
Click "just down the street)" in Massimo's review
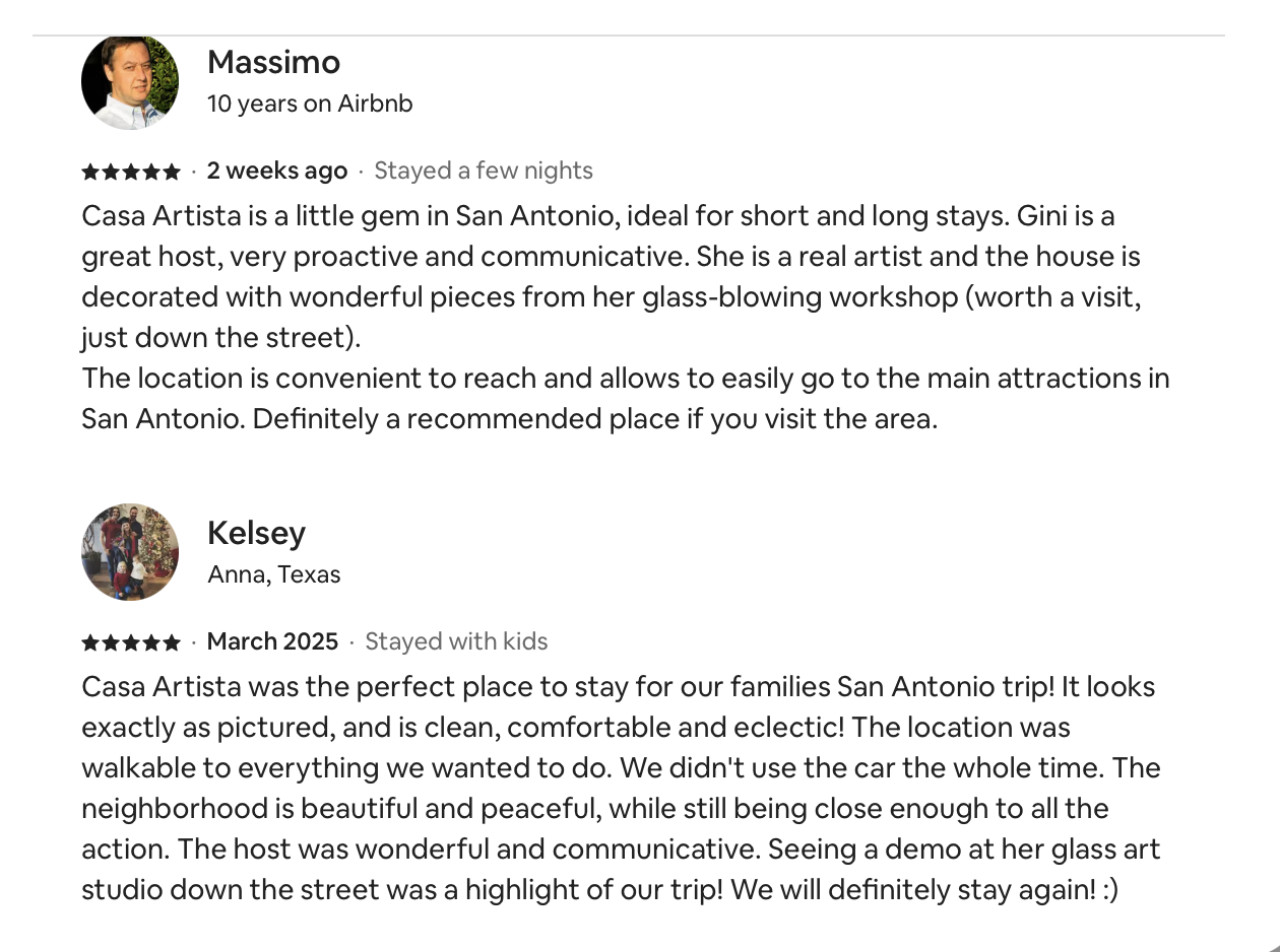[x=220, y=338]
